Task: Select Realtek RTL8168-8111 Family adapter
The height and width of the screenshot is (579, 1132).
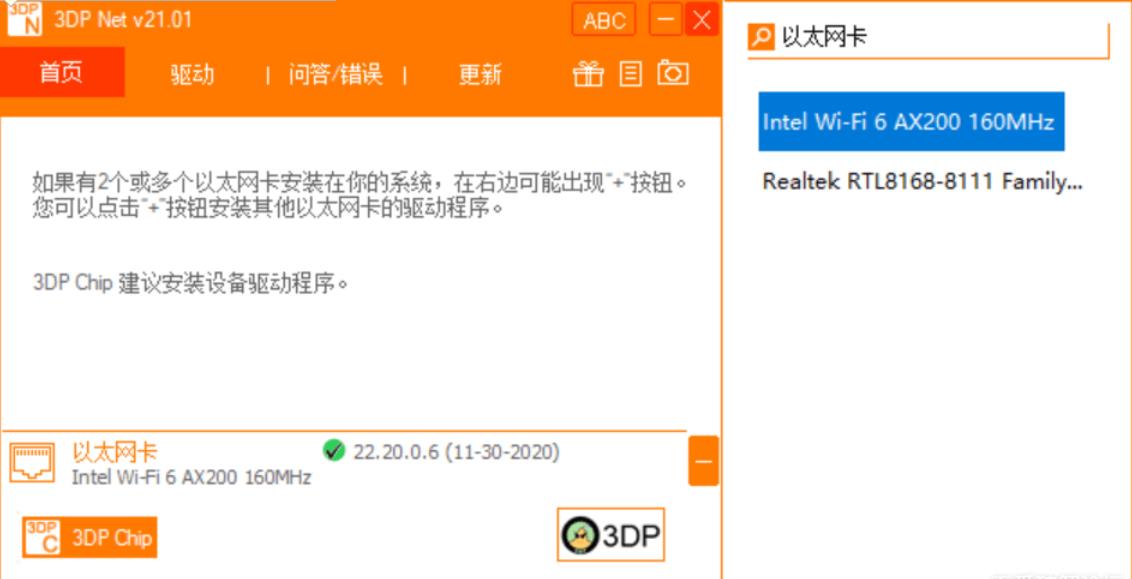Action: pos(923,182)
